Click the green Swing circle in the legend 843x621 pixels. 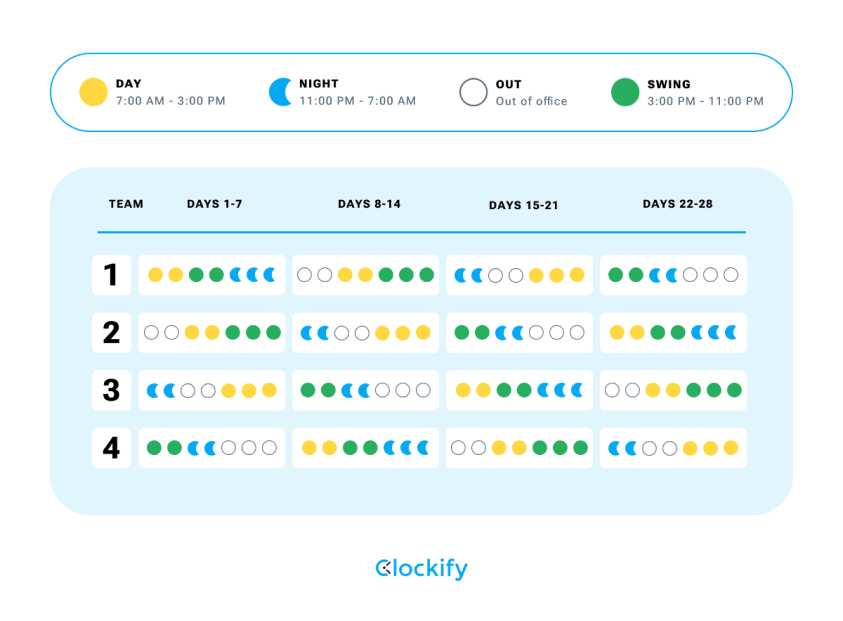pyautogui.click(x=625, y=92)
